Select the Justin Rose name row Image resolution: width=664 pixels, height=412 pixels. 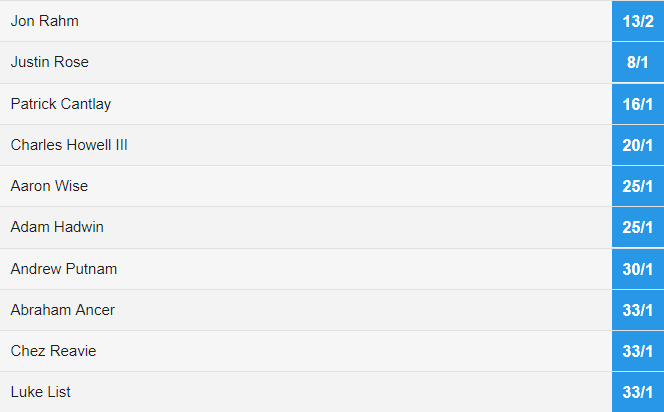[x=49, y=62]
